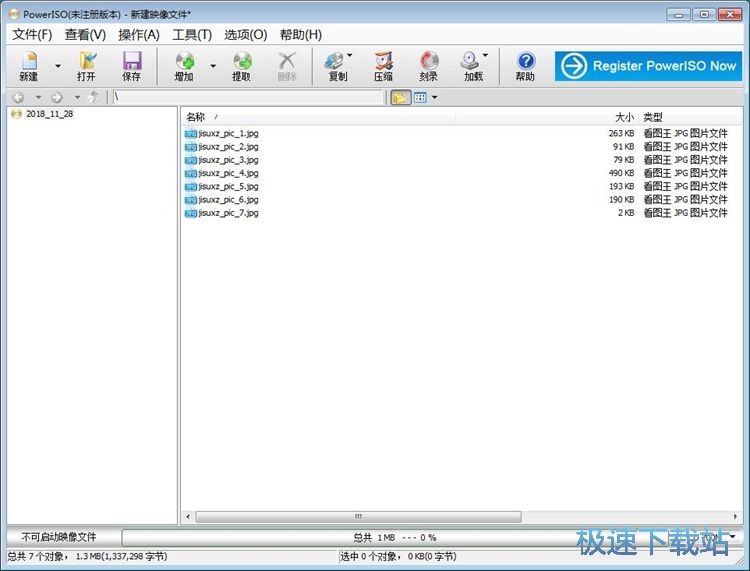Click the view mode grid icon
This screenshot has height=571, width=750.
pyautogui.click(x=420, y=98)
